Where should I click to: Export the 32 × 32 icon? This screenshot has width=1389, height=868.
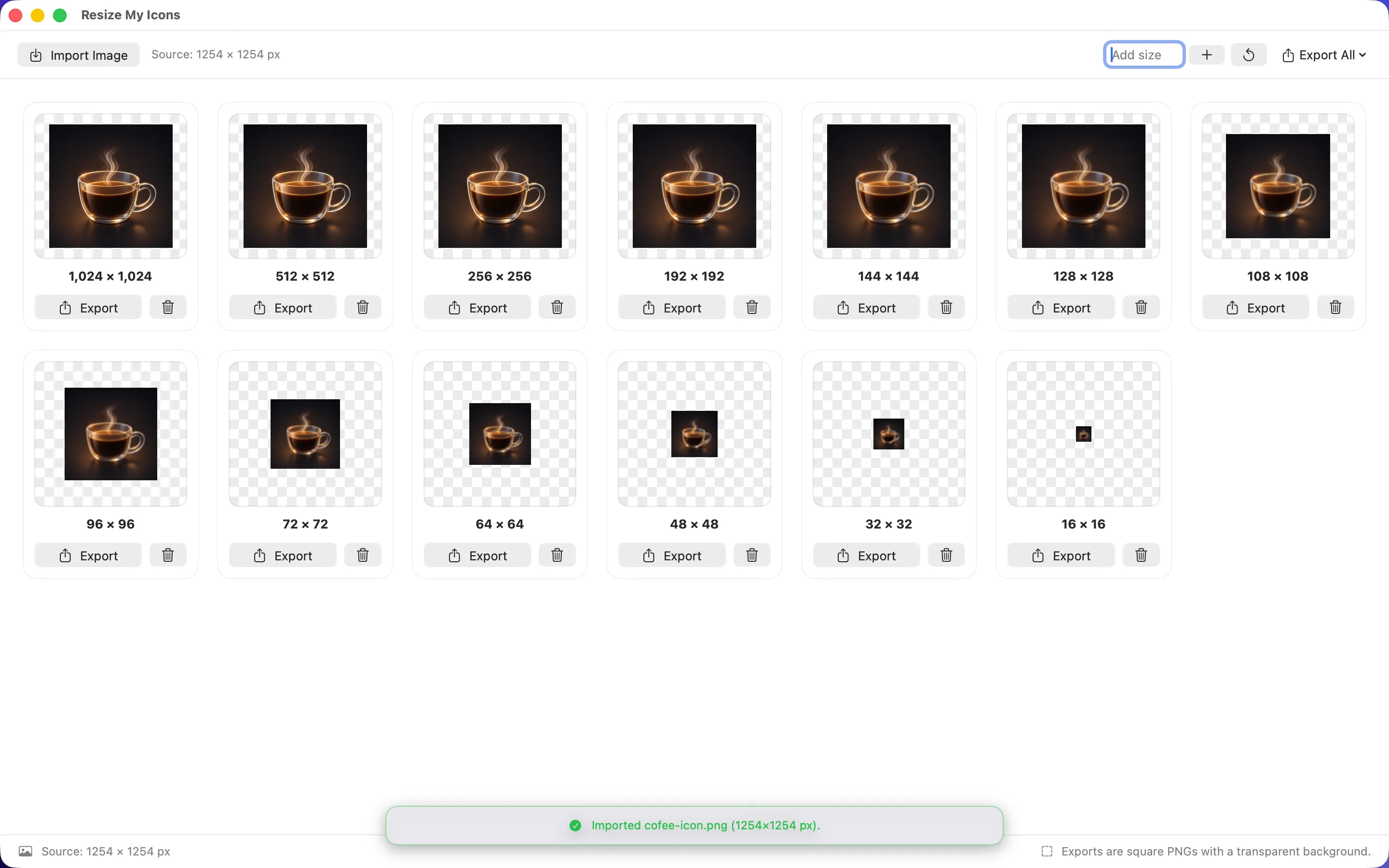(x=867, y=556)
